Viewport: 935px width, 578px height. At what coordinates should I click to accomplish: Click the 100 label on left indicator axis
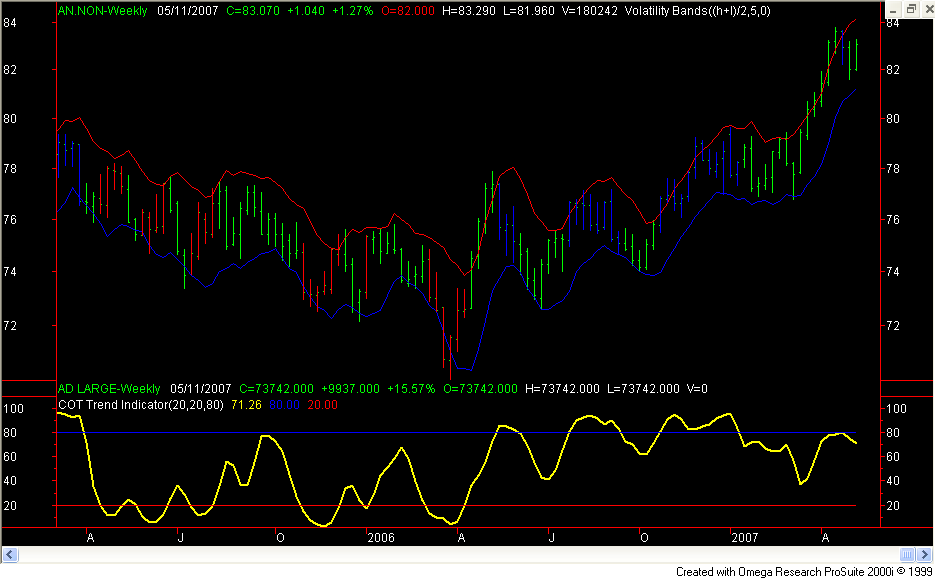click(x=14, y=409)
